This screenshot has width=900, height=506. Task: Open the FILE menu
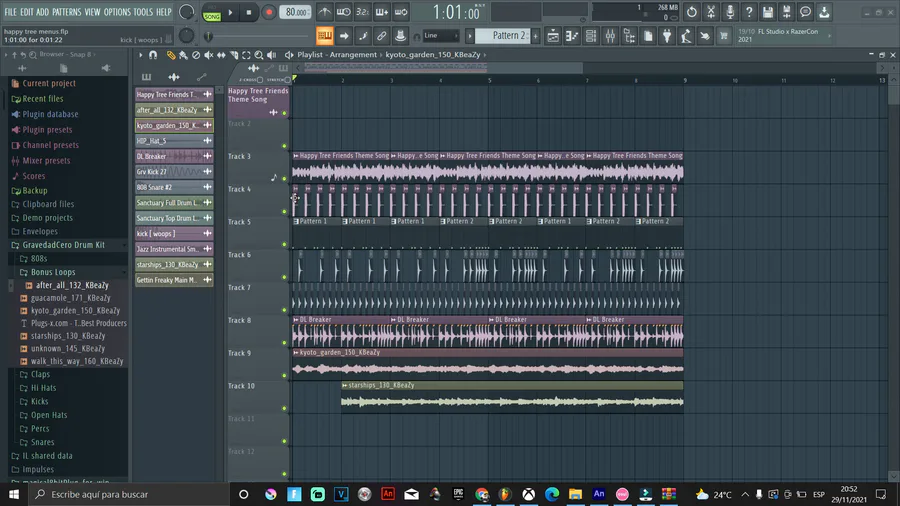[x=10, y=12]
